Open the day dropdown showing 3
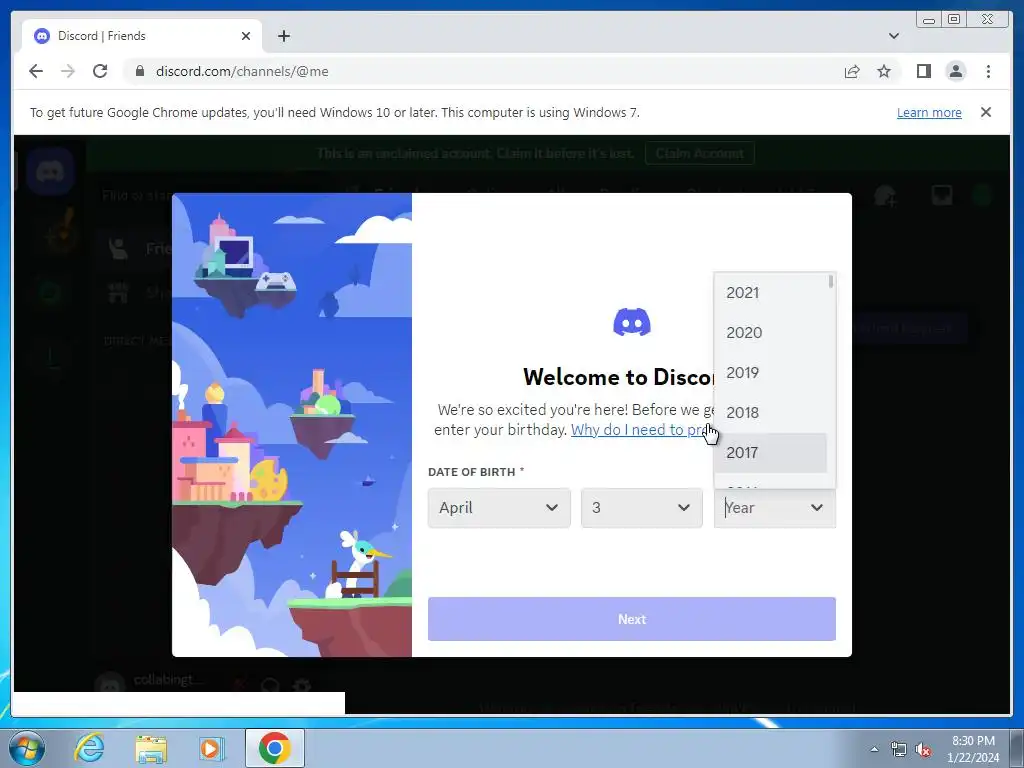The image size is (1024, 768). 641,507
